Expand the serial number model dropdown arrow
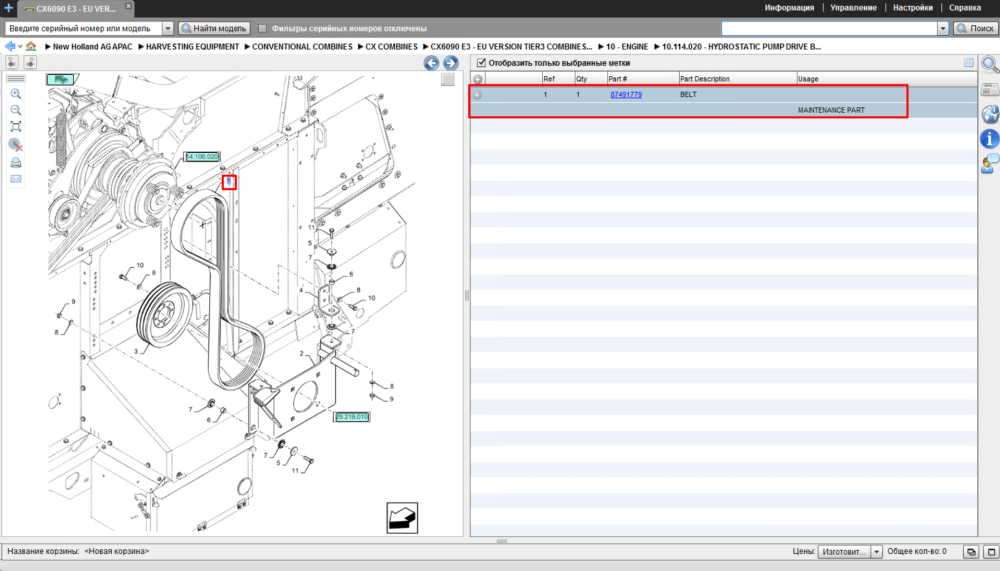1000x571 pixels. [168, 28]
